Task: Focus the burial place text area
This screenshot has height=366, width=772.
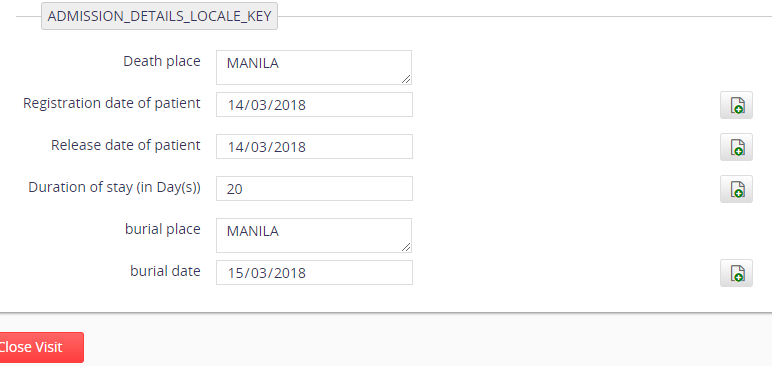Action: click(314, 235)
